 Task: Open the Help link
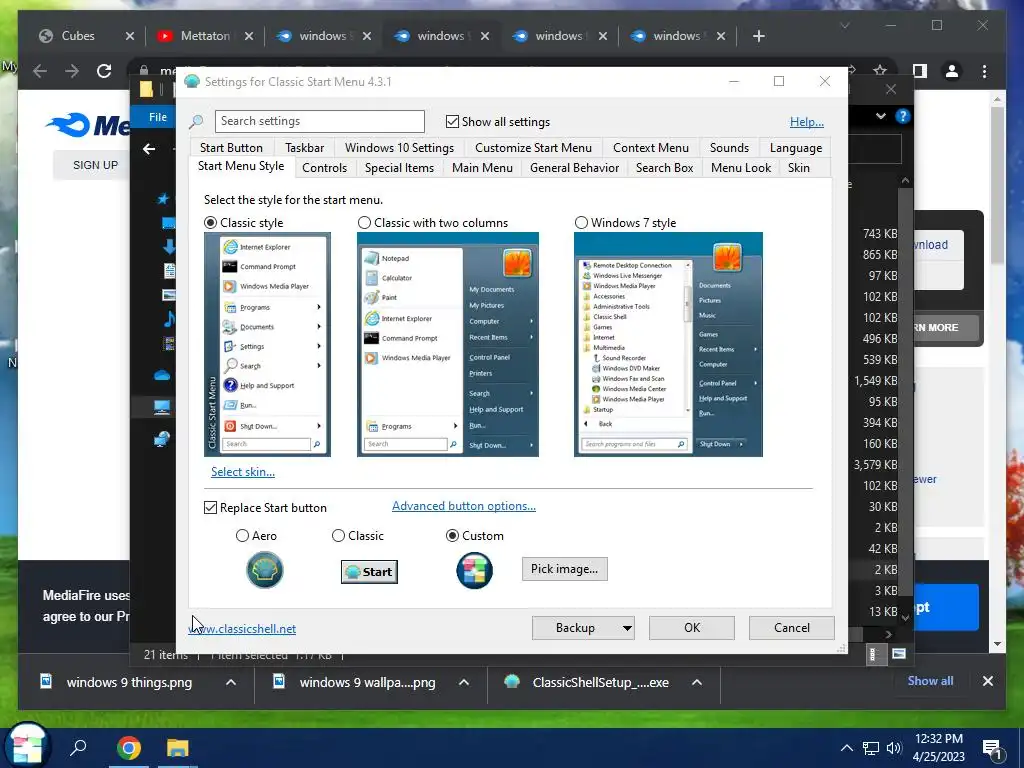tap(807, 121)
